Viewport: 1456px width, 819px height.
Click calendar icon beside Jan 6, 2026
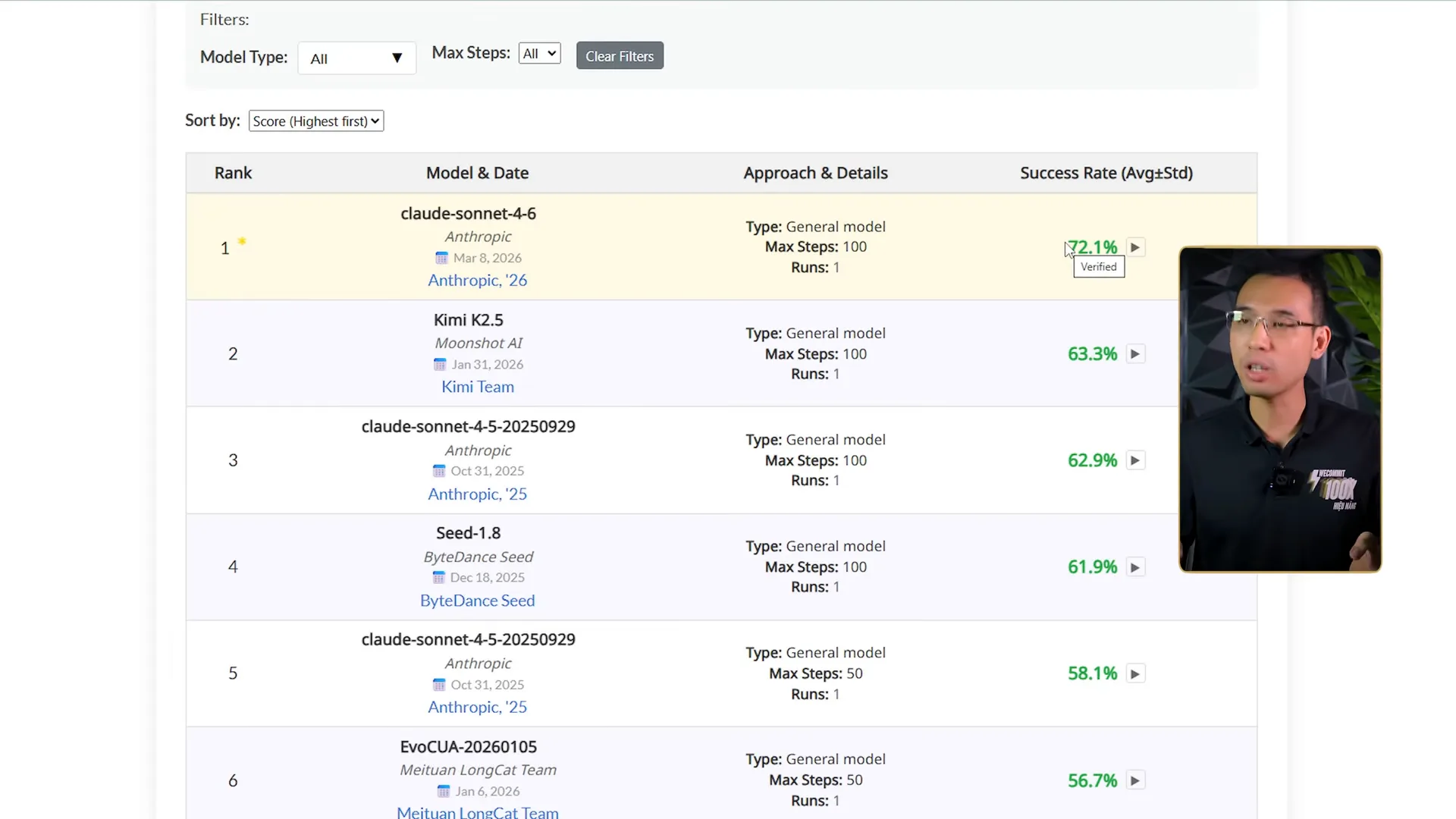point(444,792)
